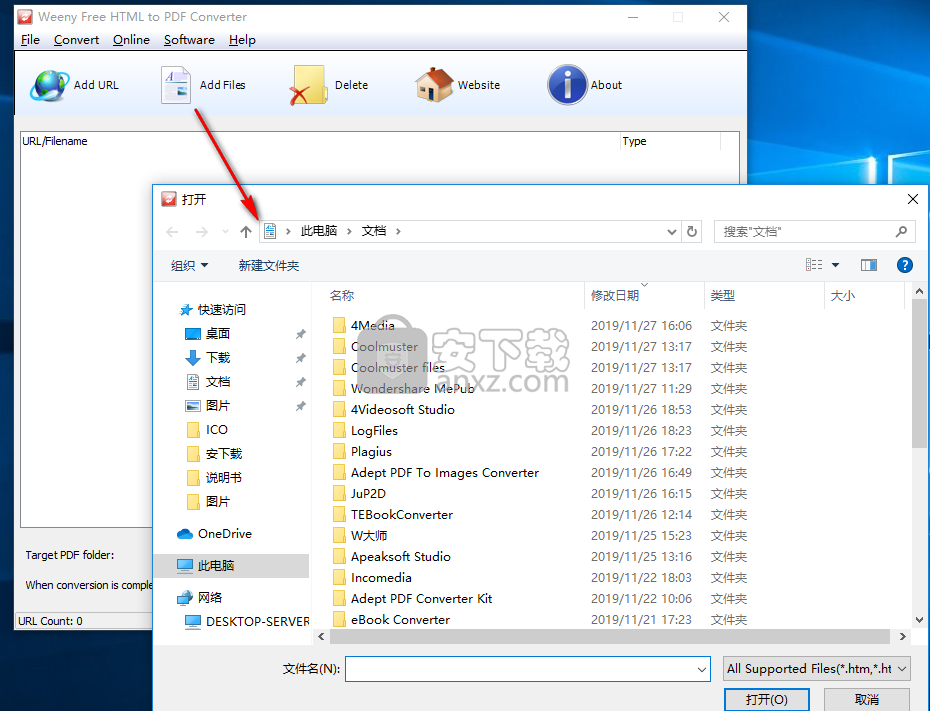
Task: Click the search magnifier icon
Action: pos(901,231)
